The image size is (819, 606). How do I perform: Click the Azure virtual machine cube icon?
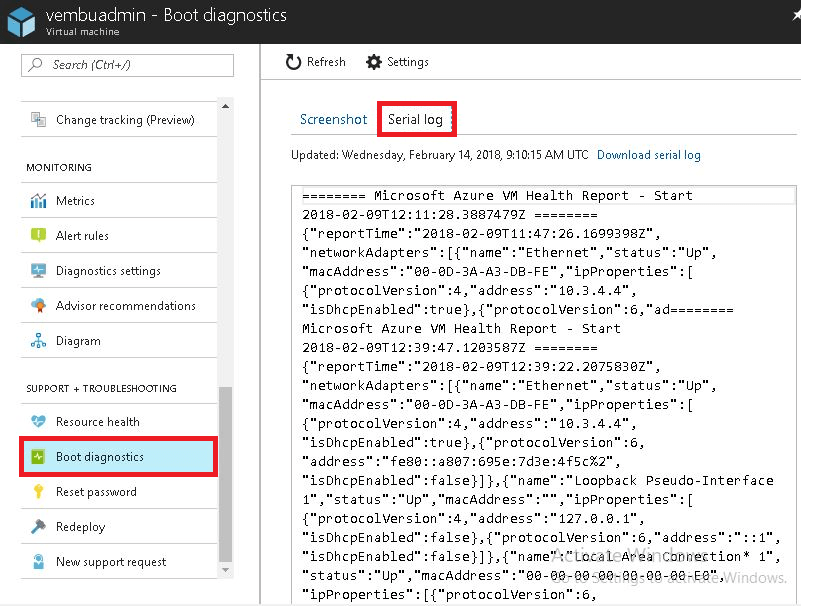pyautogui.click(x=21, y=22)
